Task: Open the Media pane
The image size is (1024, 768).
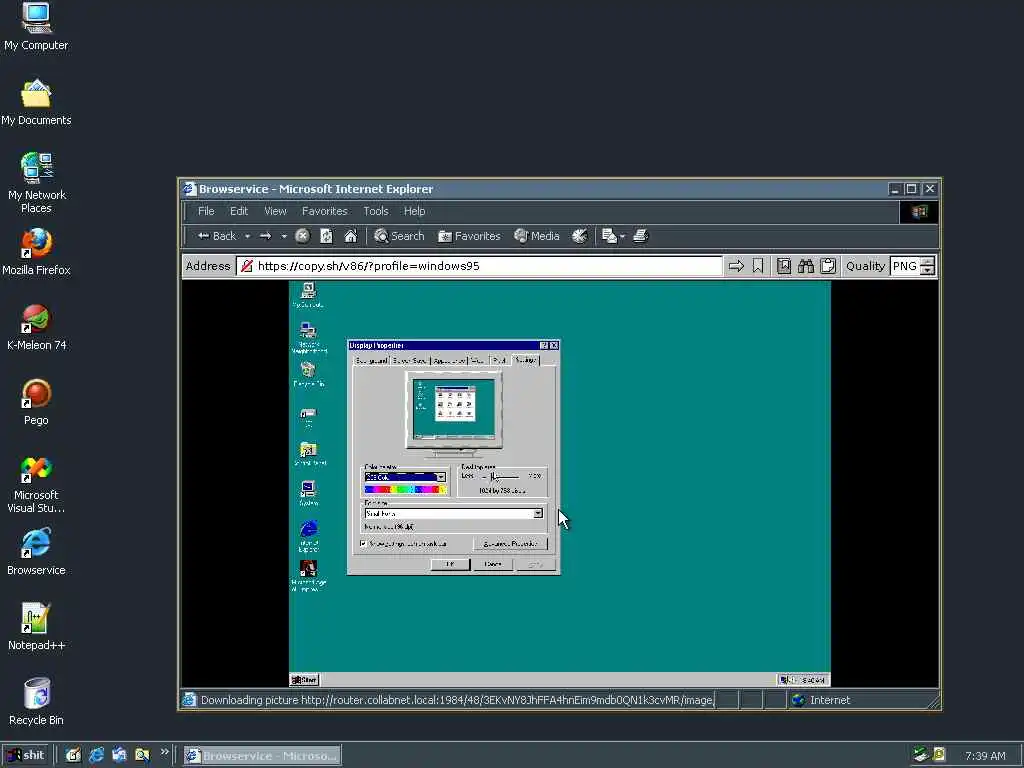Action: [x=537, y=236]
